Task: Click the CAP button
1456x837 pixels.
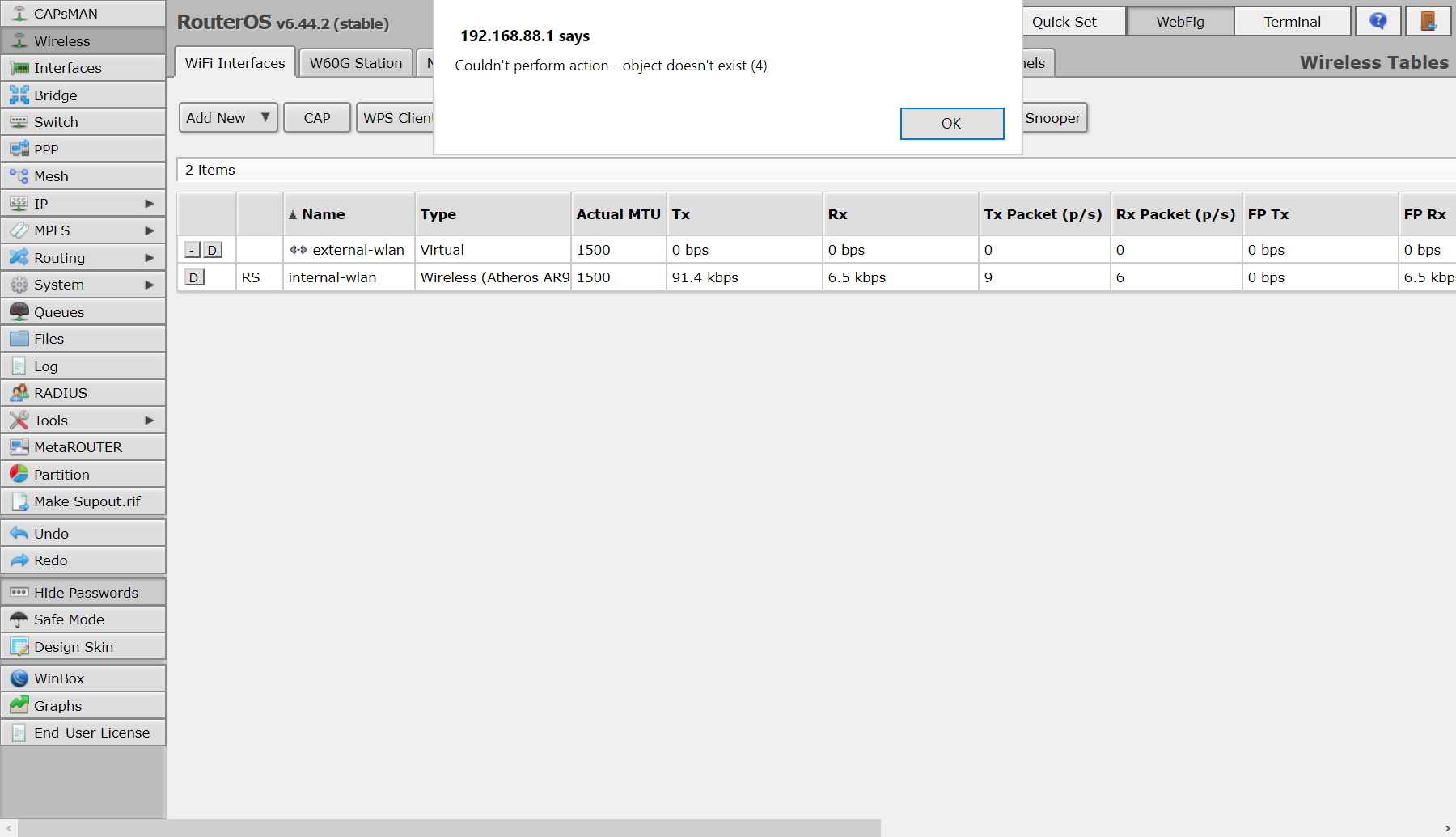Action: click(317, 117)
